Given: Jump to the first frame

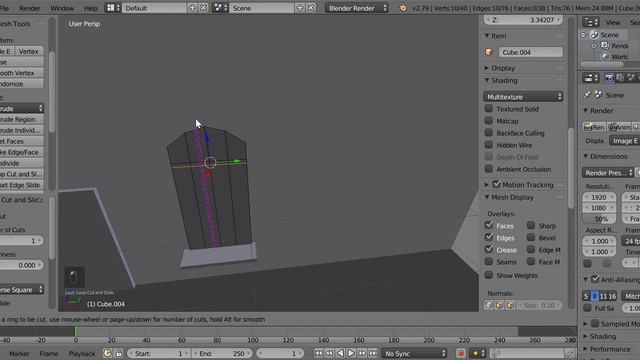Looking at the screenshot, I should click(x=318, y=353).
